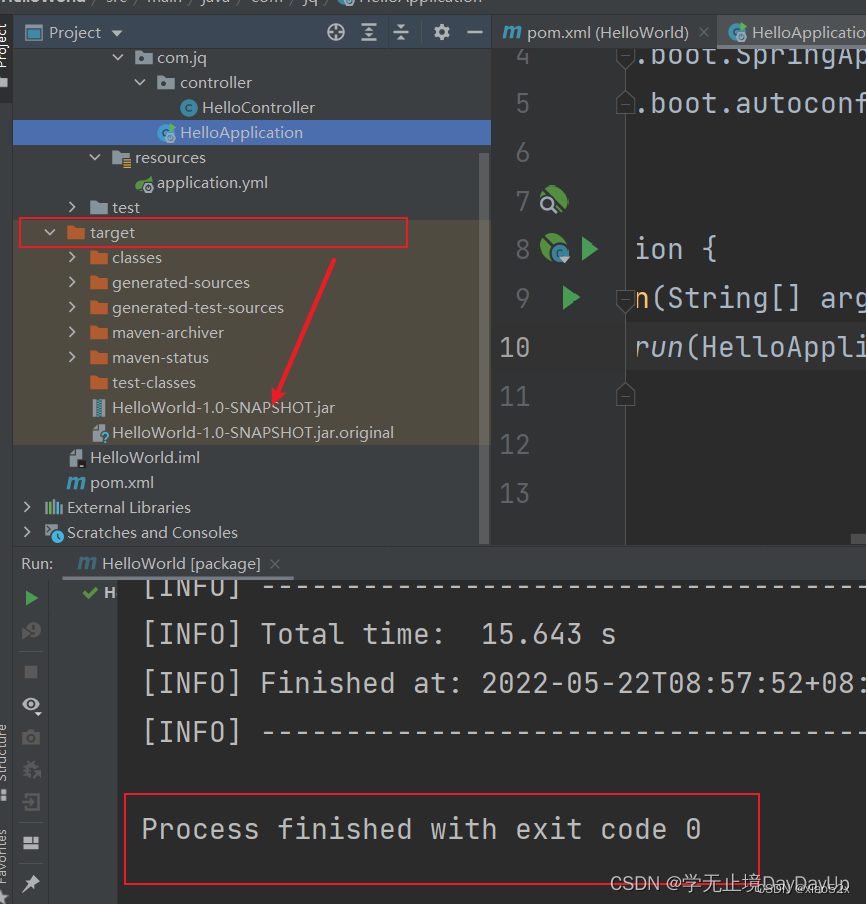Click 'Process finished with exit code 0' text
Image resolution: width=866 pixels, height=904 pixels.
coord(421,830)
